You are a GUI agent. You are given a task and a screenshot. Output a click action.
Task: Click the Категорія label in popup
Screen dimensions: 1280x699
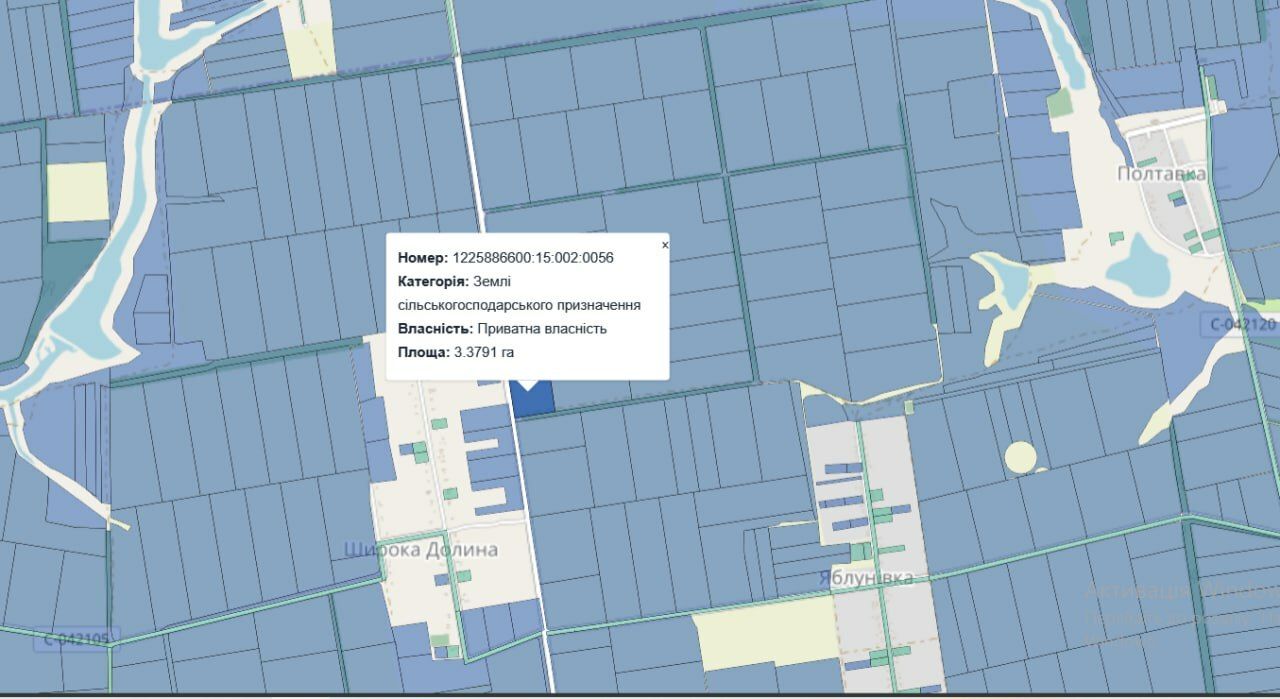click(x=432, y=282)
